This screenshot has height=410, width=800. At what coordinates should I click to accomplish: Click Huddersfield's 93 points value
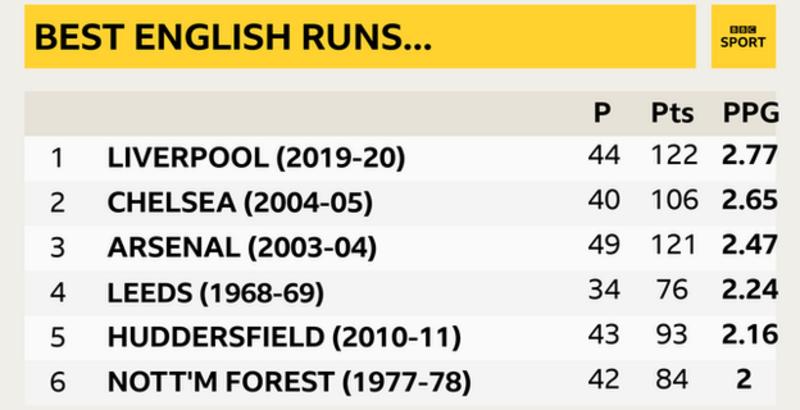(673, 336)
